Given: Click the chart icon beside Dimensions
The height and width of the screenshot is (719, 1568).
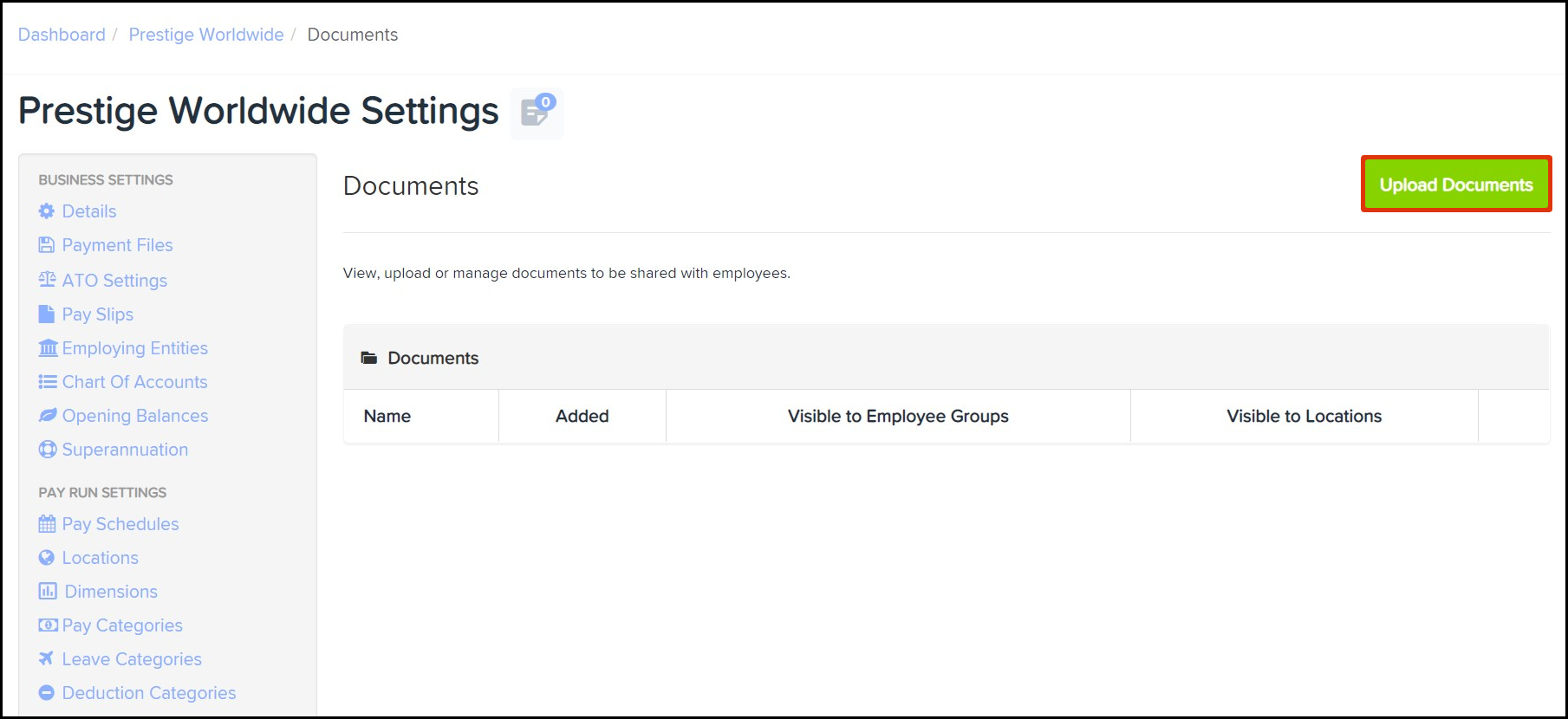Looking at the screenshot, I should (48, 592).
